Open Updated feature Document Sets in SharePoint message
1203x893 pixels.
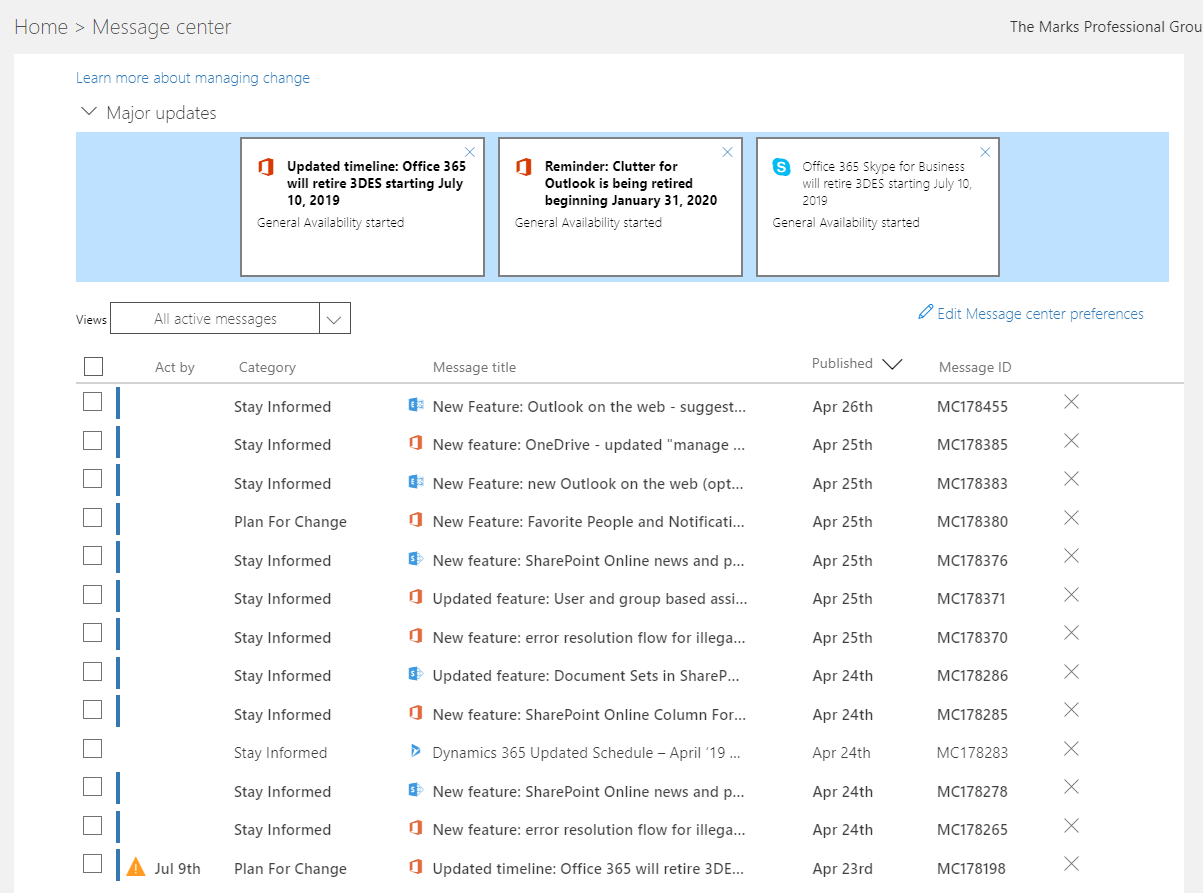pos(586,675)
